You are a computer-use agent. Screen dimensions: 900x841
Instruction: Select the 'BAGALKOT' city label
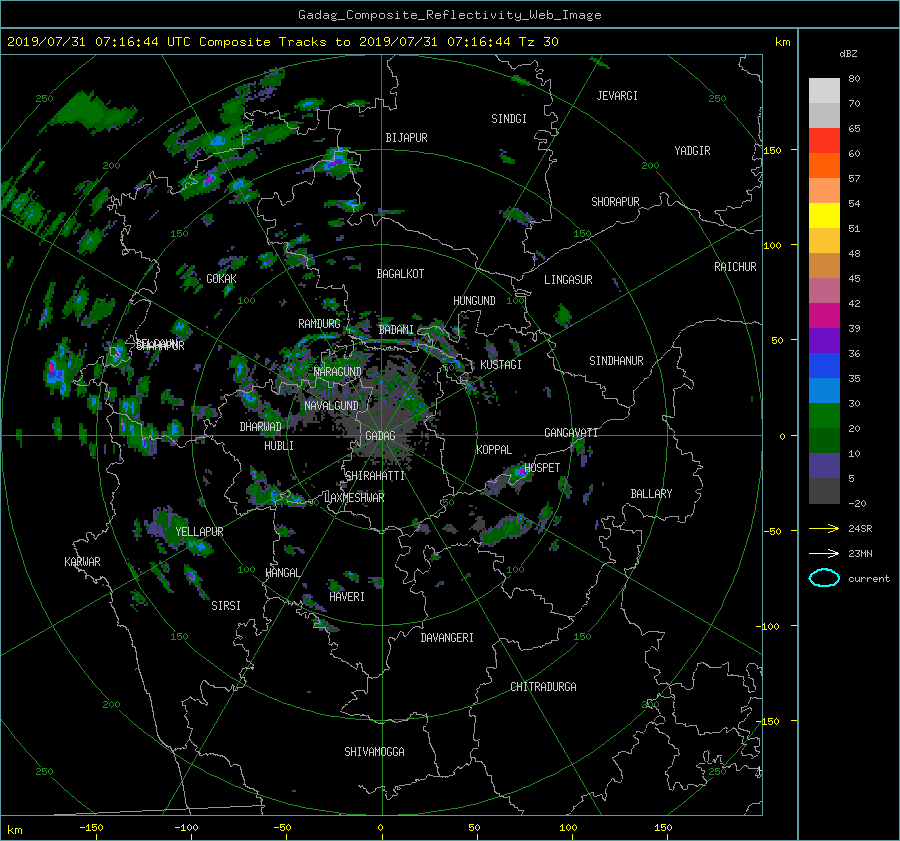click(400, 274)
